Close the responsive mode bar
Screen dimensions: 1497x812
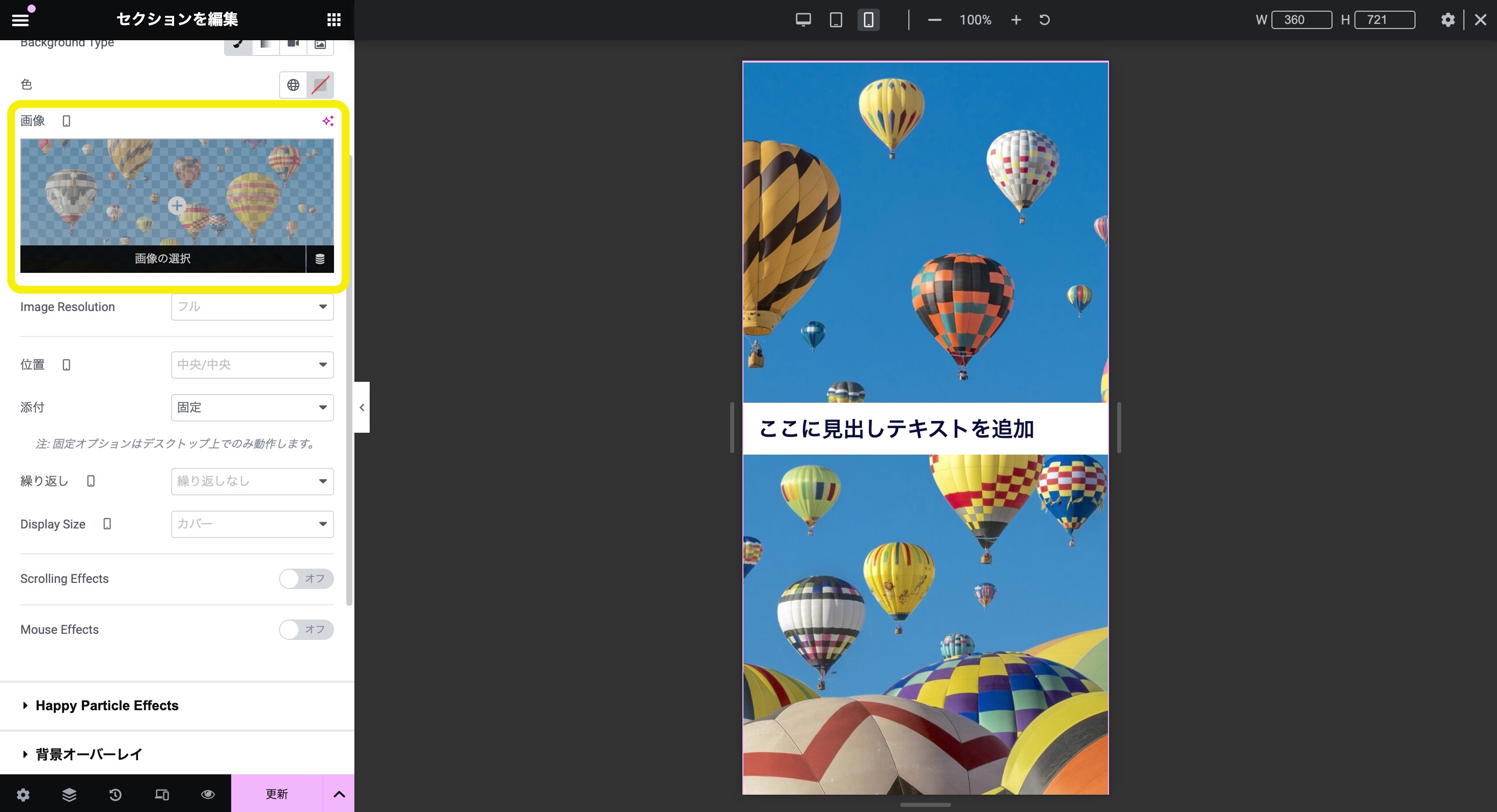(1481, 20)
